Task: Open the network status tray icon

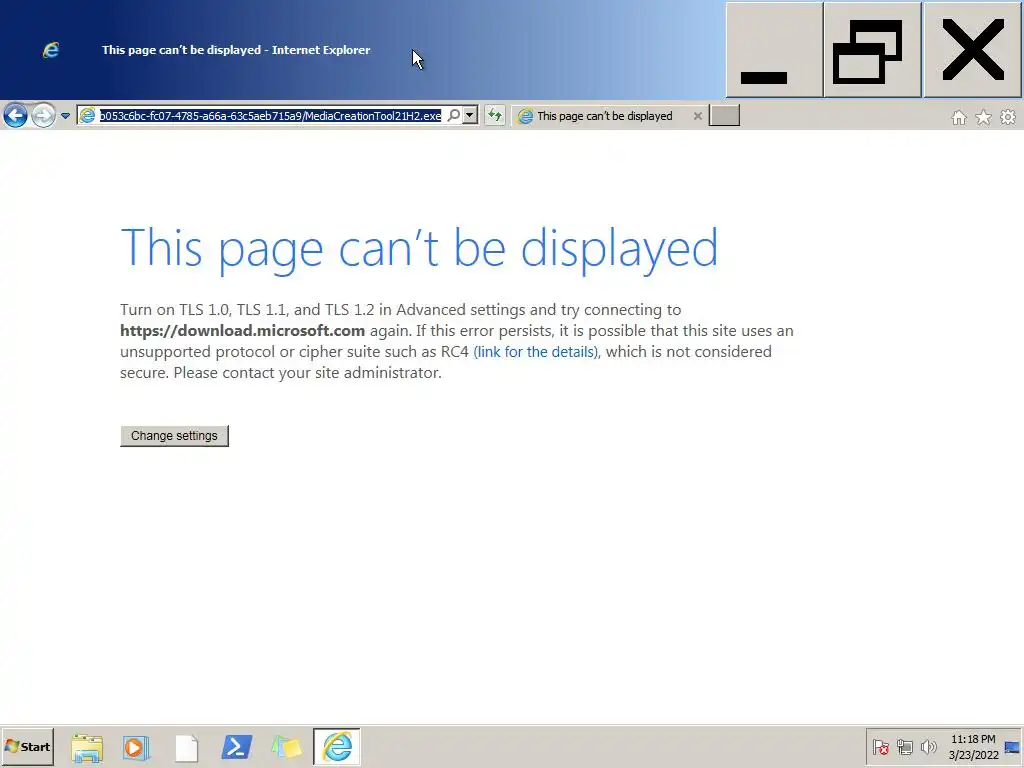Action: [904, 746]
